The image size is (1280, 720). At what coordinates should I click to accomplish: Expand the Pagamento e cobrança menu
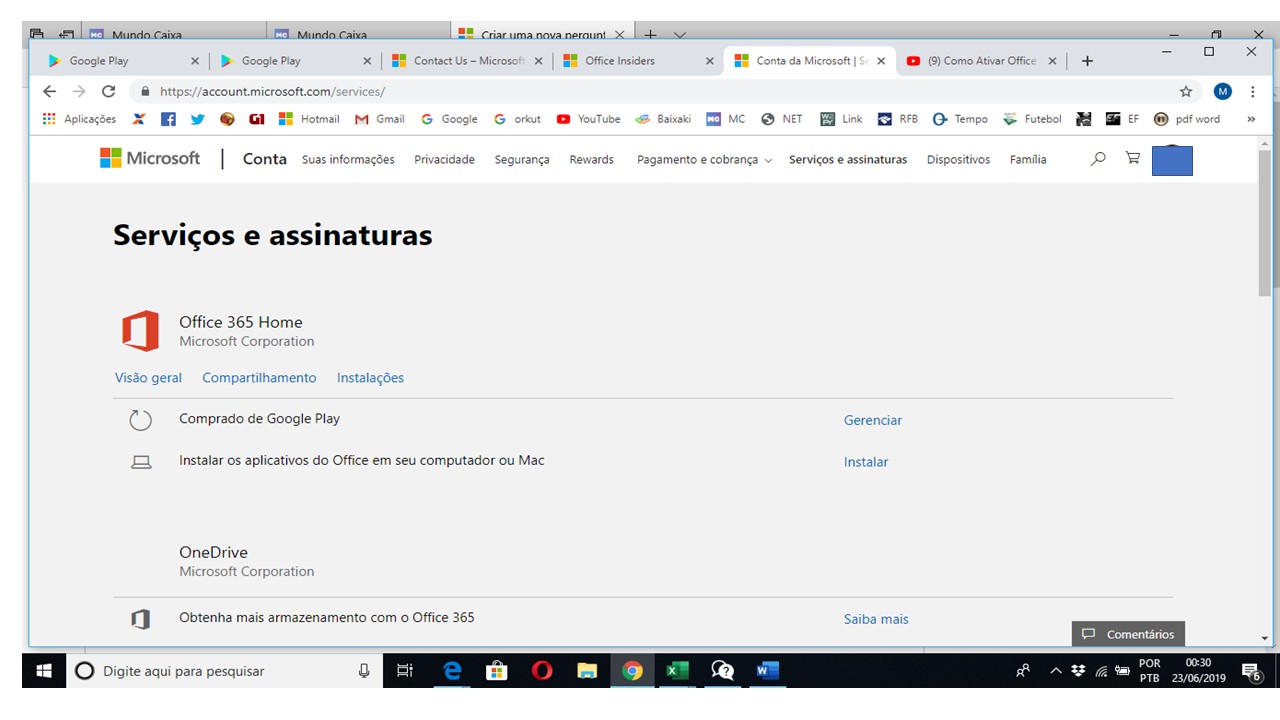click(x=704, y=159)
